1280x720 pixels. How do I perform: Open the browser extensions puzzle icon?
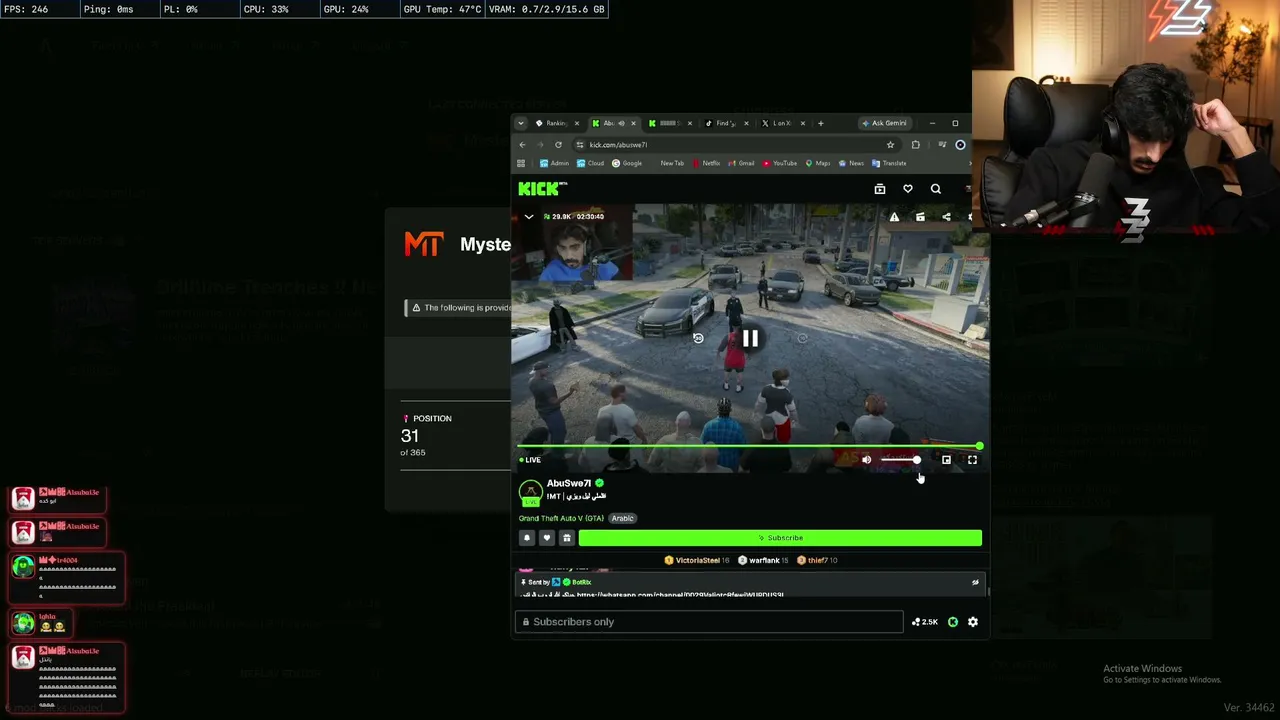coord(916,145)
